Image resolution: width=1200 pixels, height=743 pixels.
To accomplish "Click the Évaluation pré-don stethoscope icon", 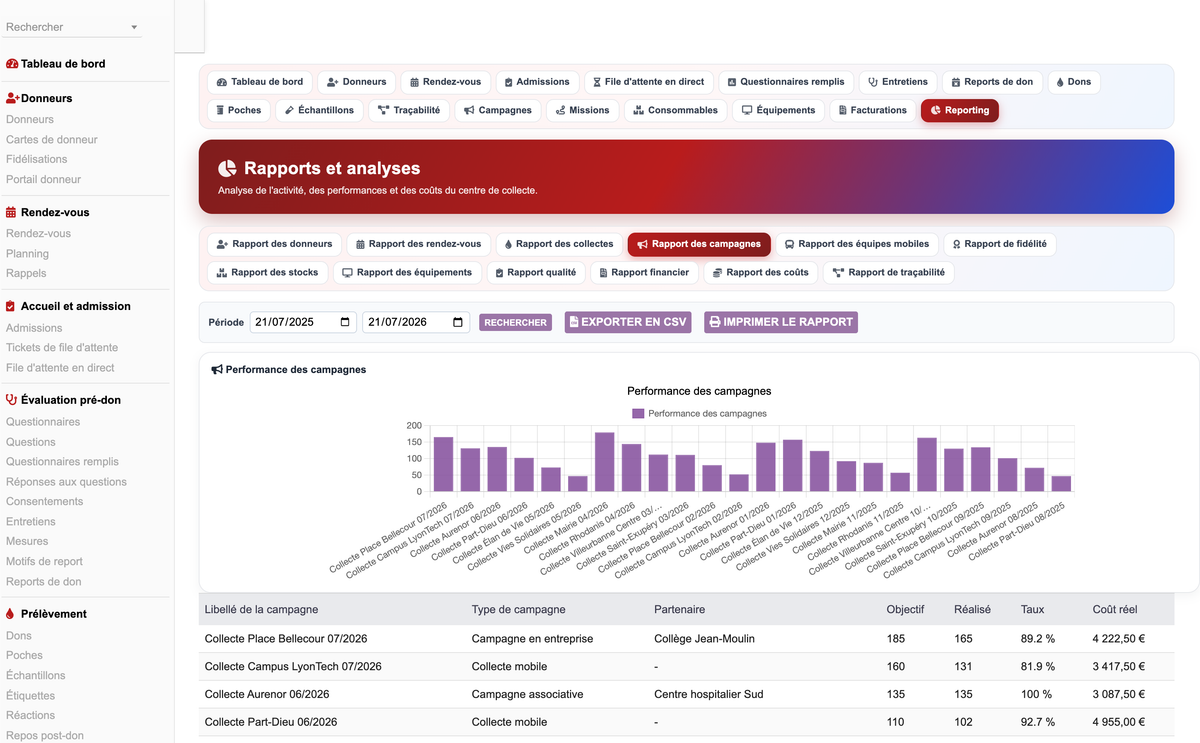I will [12, 400].
